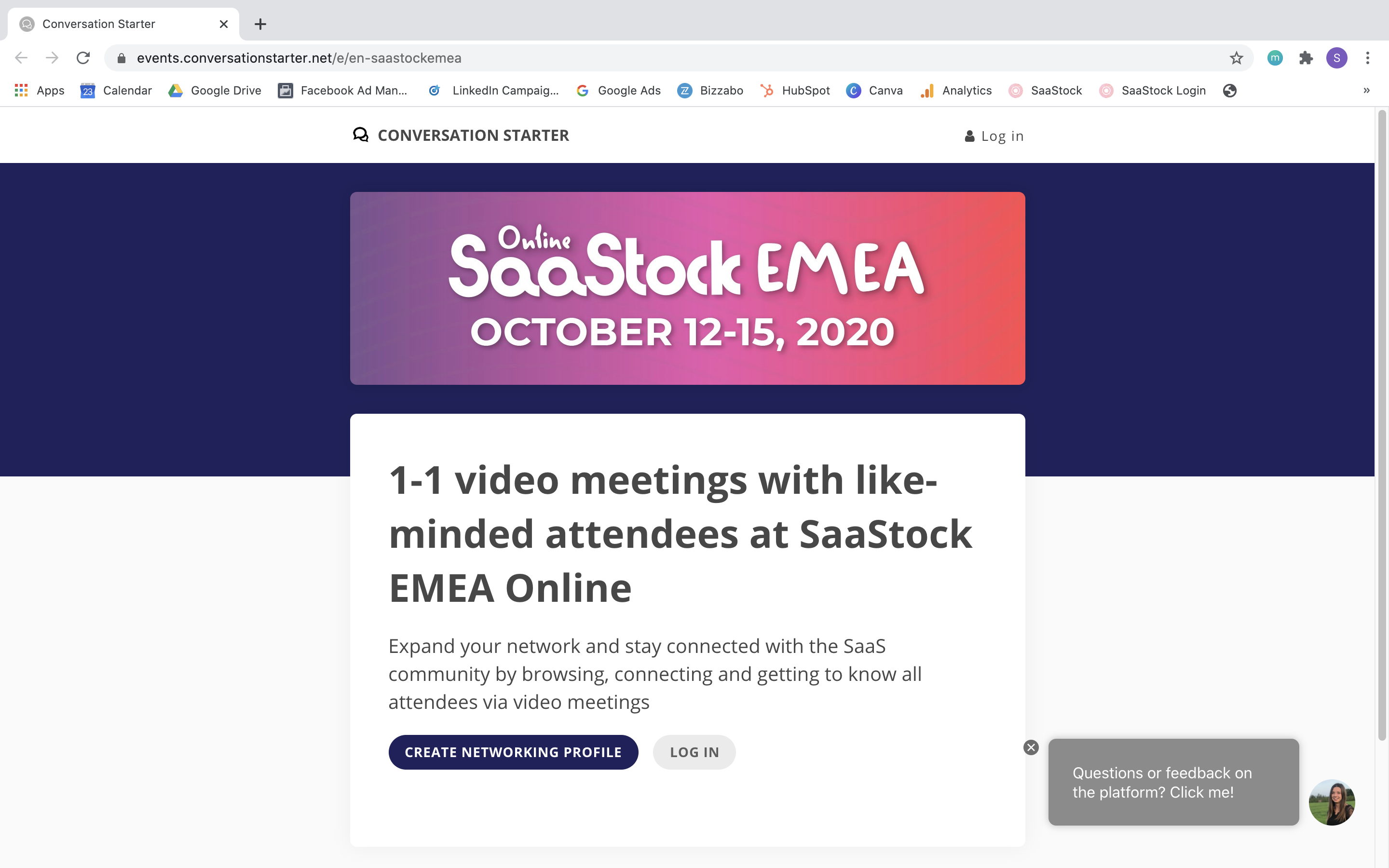This screenshot has width=1389, height=868.
Task: Click the grey LOG IN button
Action: tap(694, 752)
